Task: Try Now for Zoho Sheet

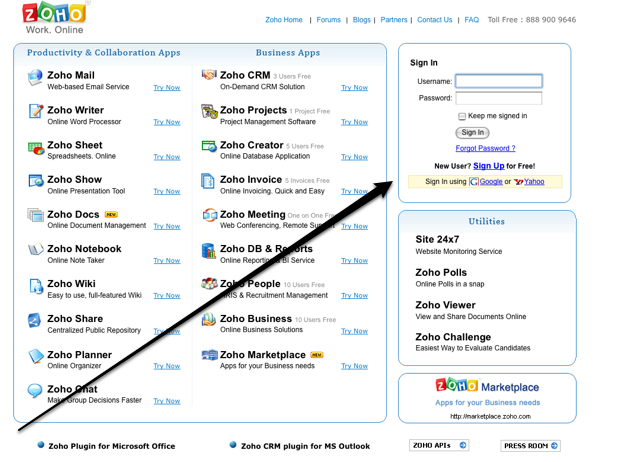Action: click(167, 157)
